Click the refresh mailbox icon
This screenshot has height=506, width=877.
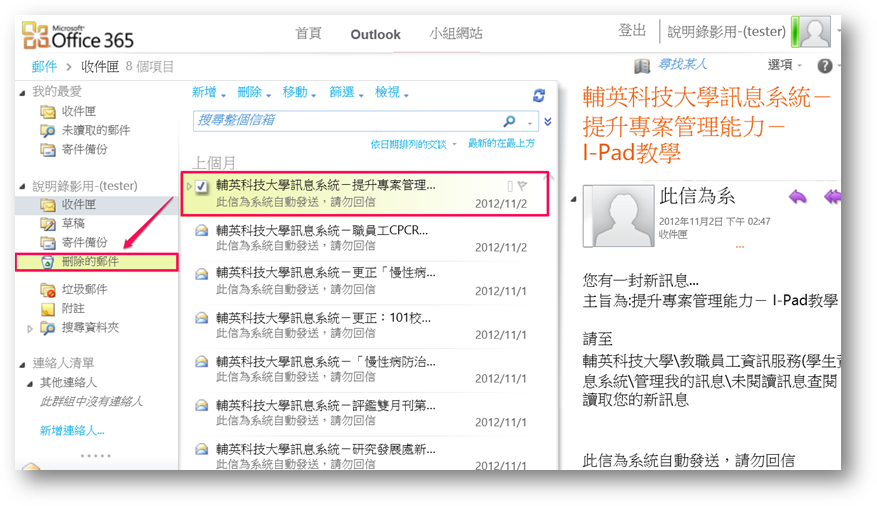[x=539, y=96]
